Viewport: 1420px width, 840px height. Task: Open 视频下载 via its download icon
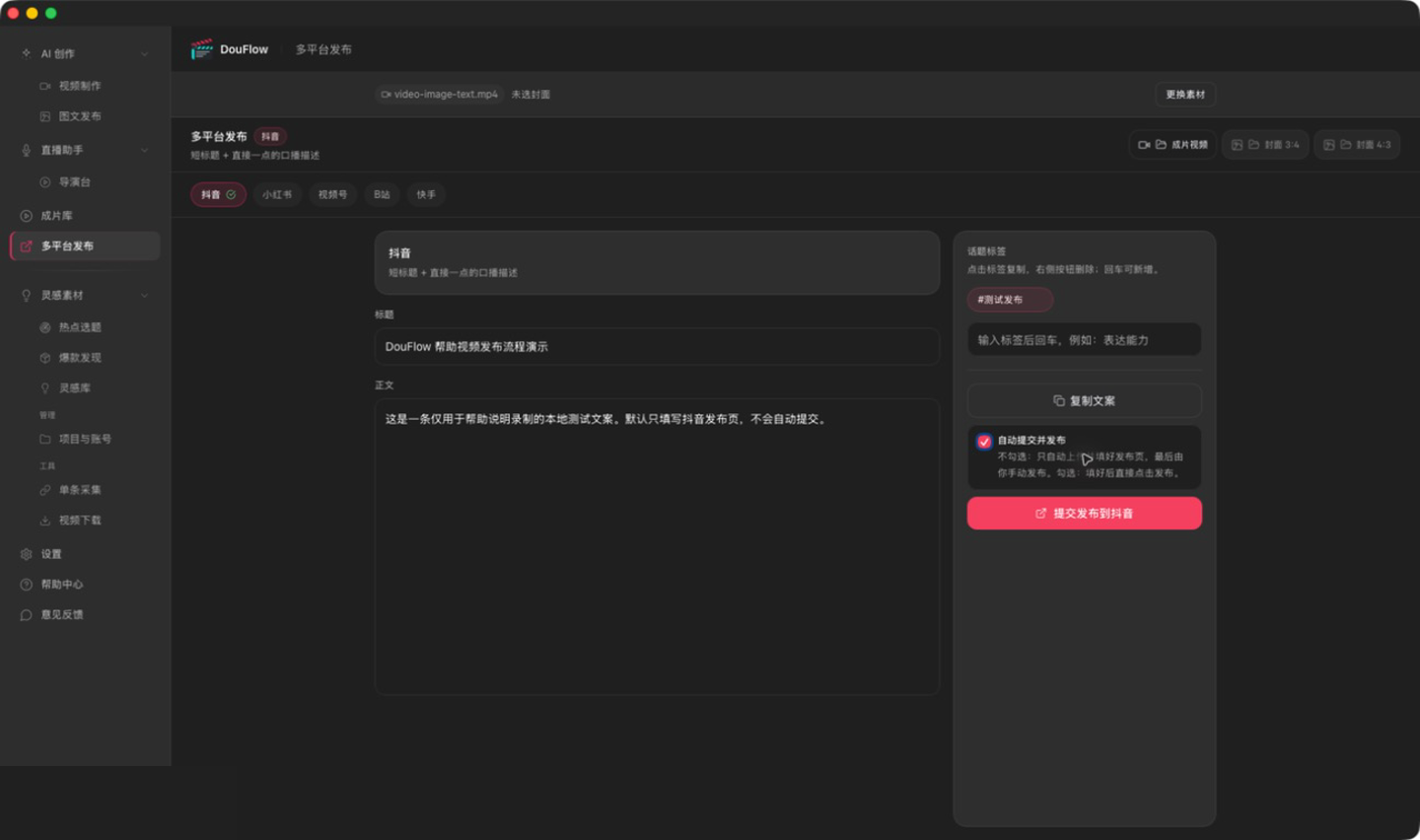point(45,521)
